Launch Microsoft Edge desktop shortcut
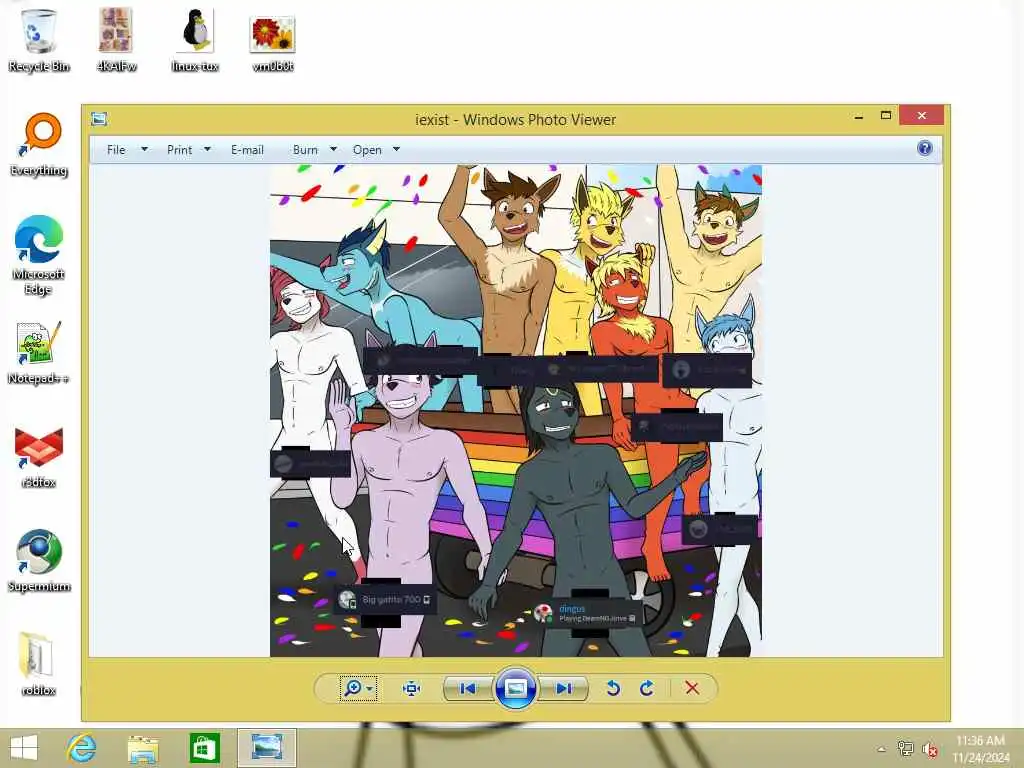This screenshot has height=768, width=1024. [x=39, y=255]
